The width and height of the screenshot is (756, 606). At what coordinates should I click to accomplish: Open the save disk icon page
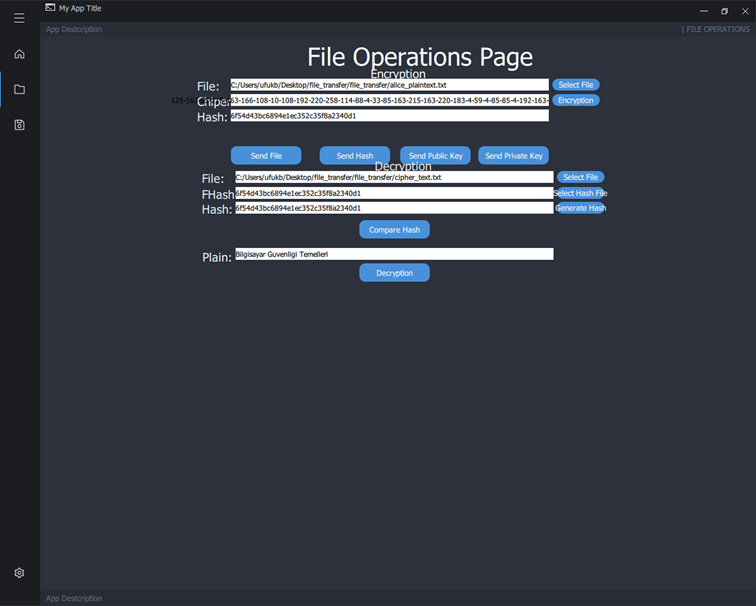(19, 125)
